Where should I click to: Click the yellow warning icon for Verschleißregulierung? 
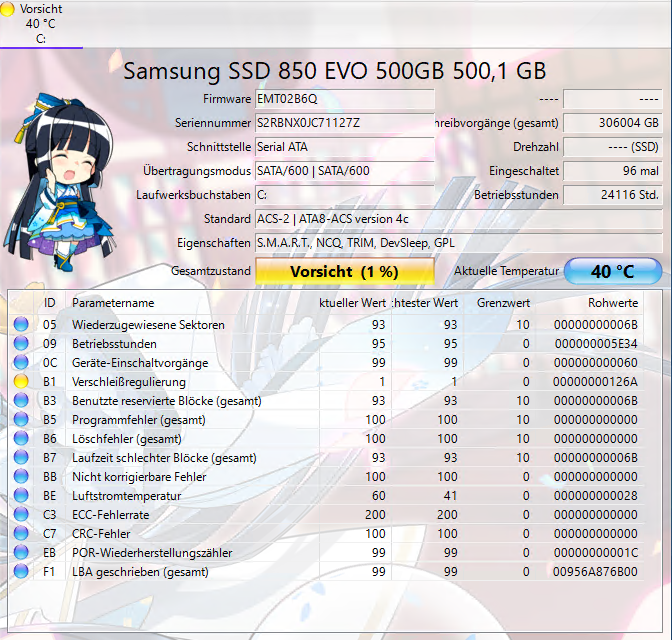pos(21,381)
